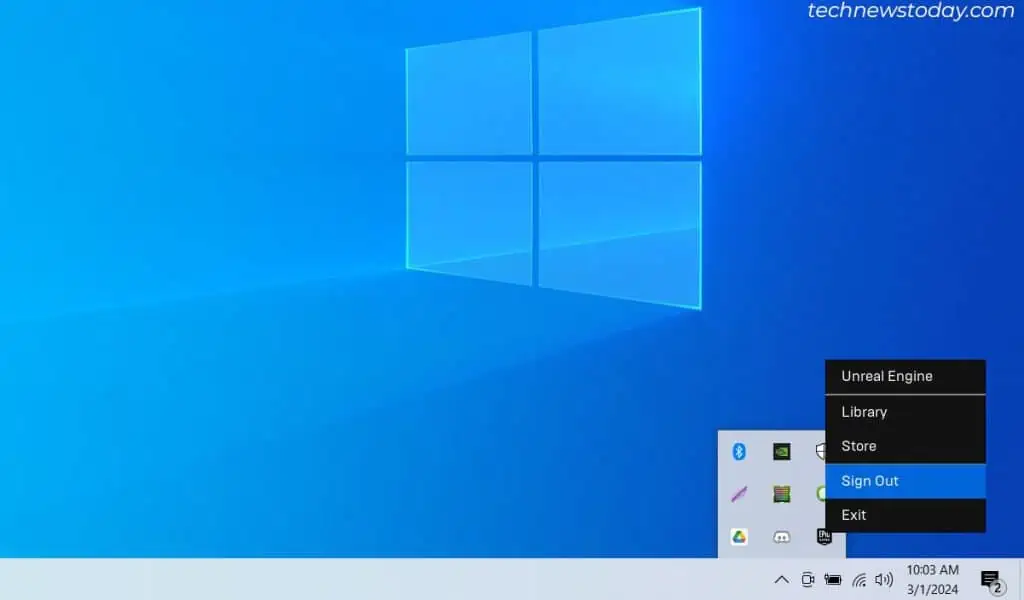Screen dimensions: 1024x600
Task: Open the hardware monitor tray icon
Action: pyautogui.click(x=781, y=494)
